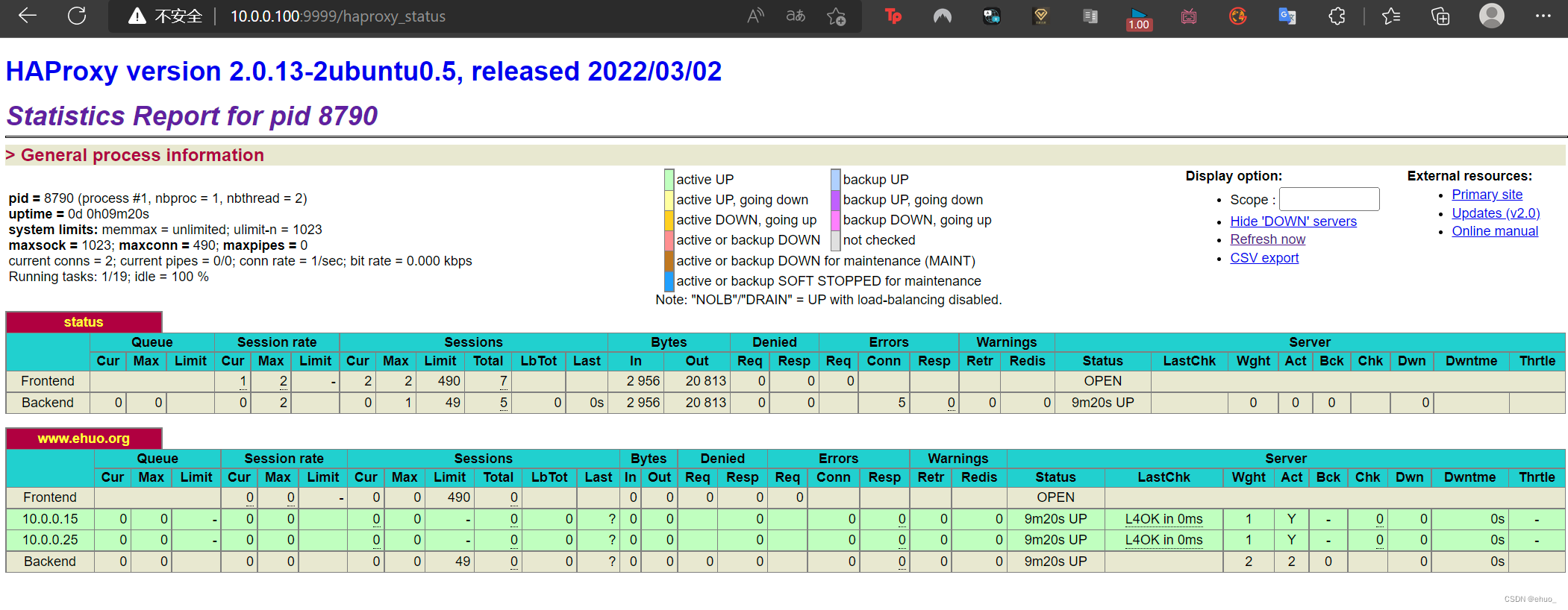
Task: Open the gold diamond extension icon
Action: click(1041, 16)
